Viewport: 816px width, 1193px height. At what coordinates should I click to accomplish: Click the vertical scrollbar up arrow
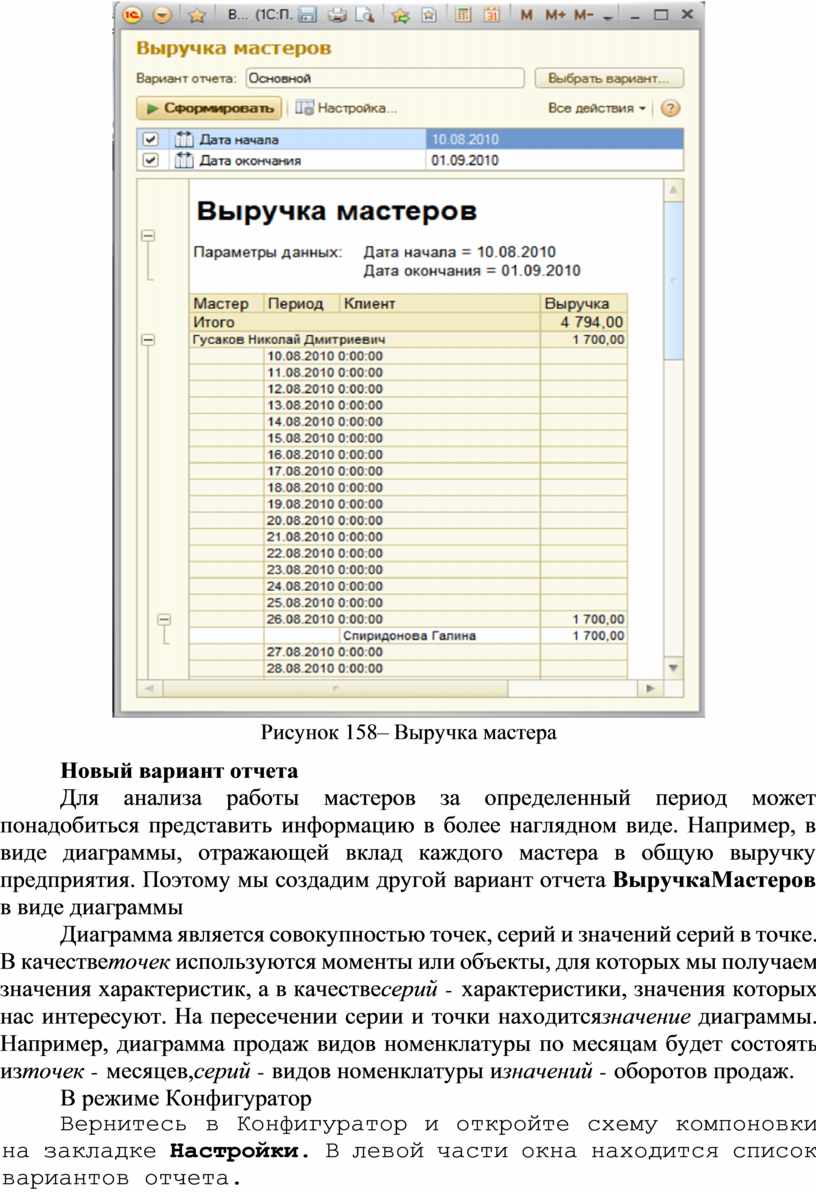click(x=674, y=189)
